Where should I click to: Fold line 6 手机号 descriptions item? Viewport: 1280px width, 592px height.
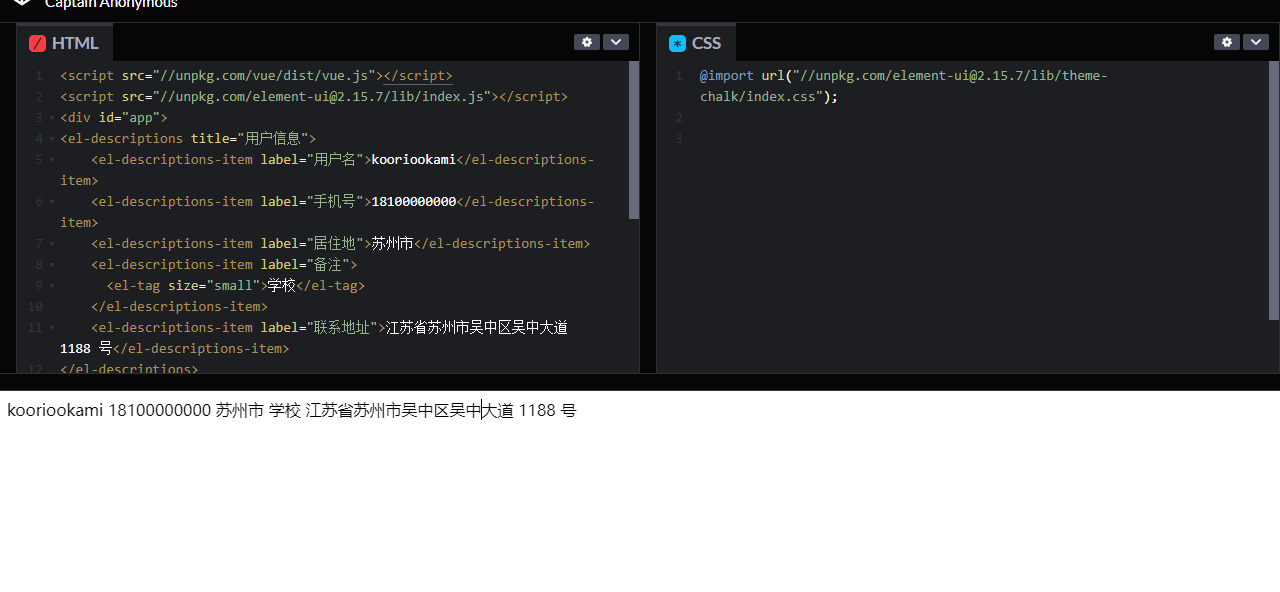(51, 202)
